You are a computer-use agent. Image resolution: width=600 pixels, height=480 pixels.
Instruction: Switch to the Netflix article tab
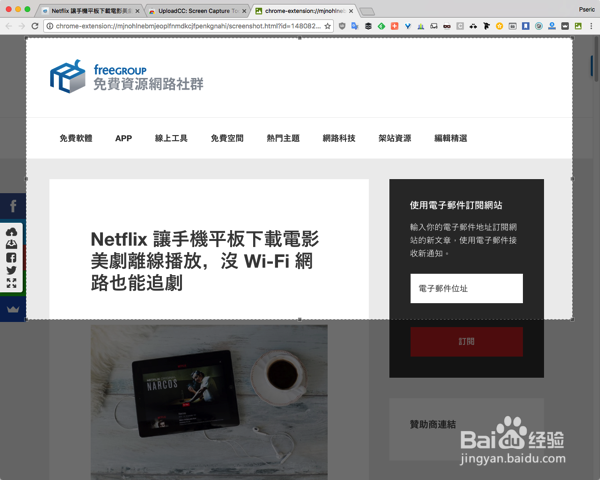pos(90,11)
